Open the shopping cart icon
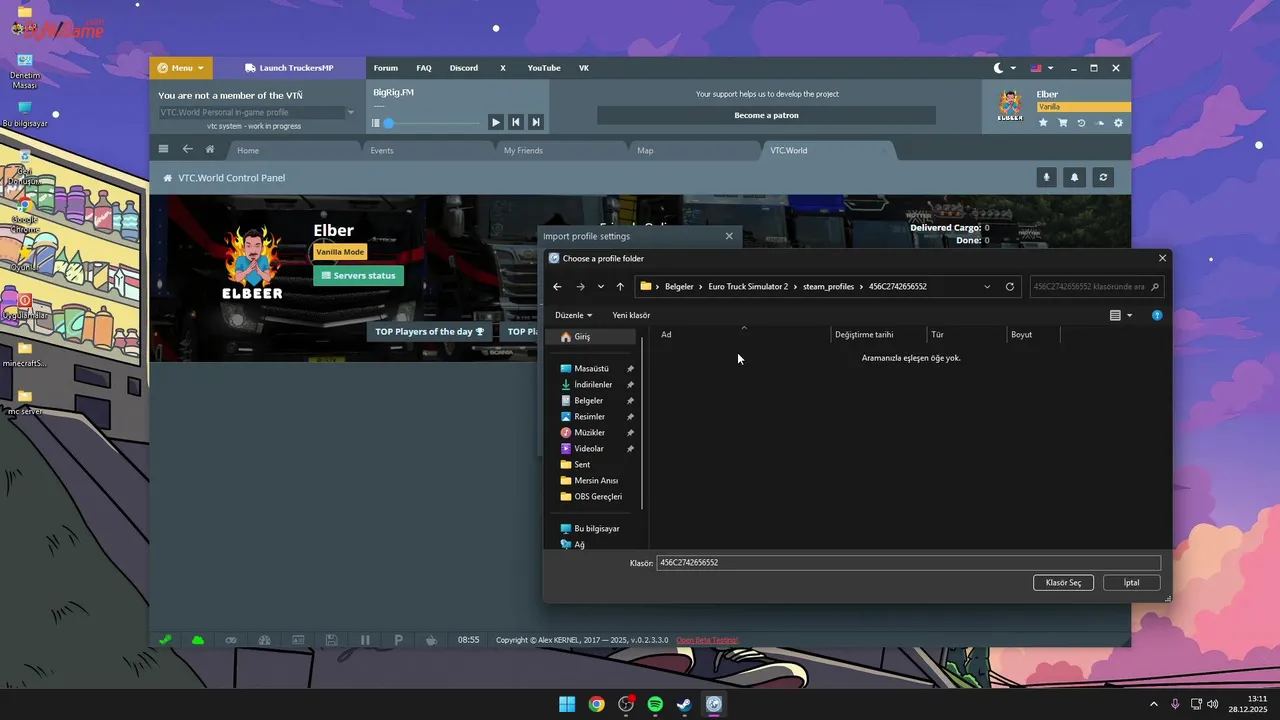The image size is (1280, 720). (1062, 123)
